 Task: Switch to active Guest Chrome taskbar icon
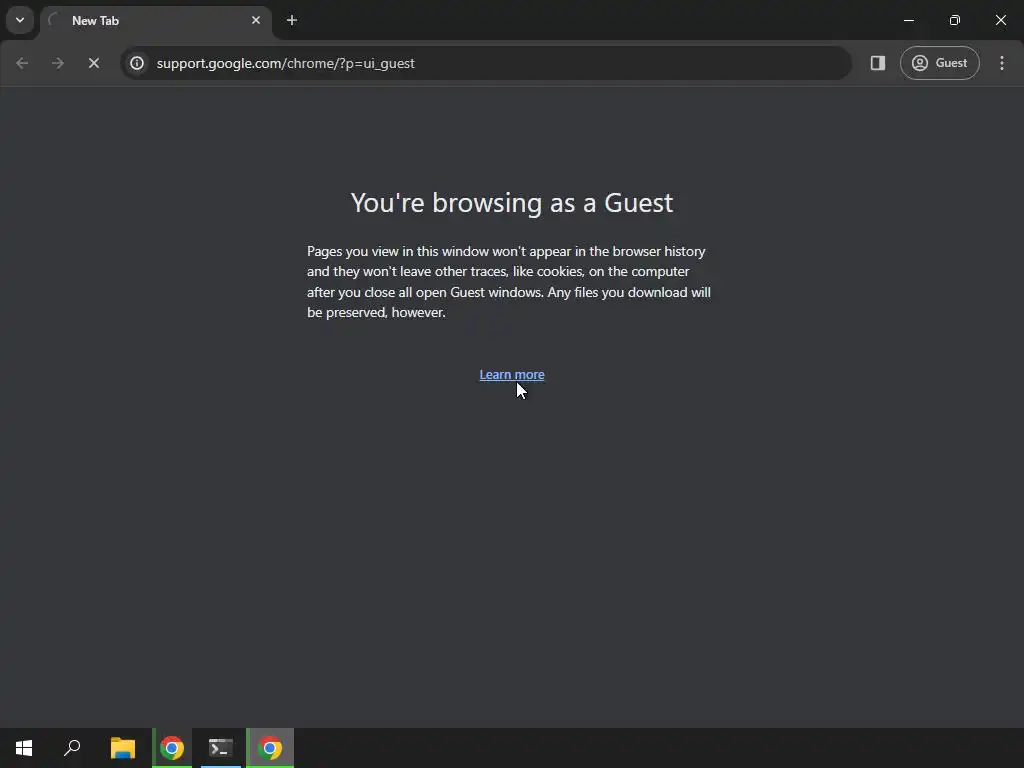tap(270, 748)
